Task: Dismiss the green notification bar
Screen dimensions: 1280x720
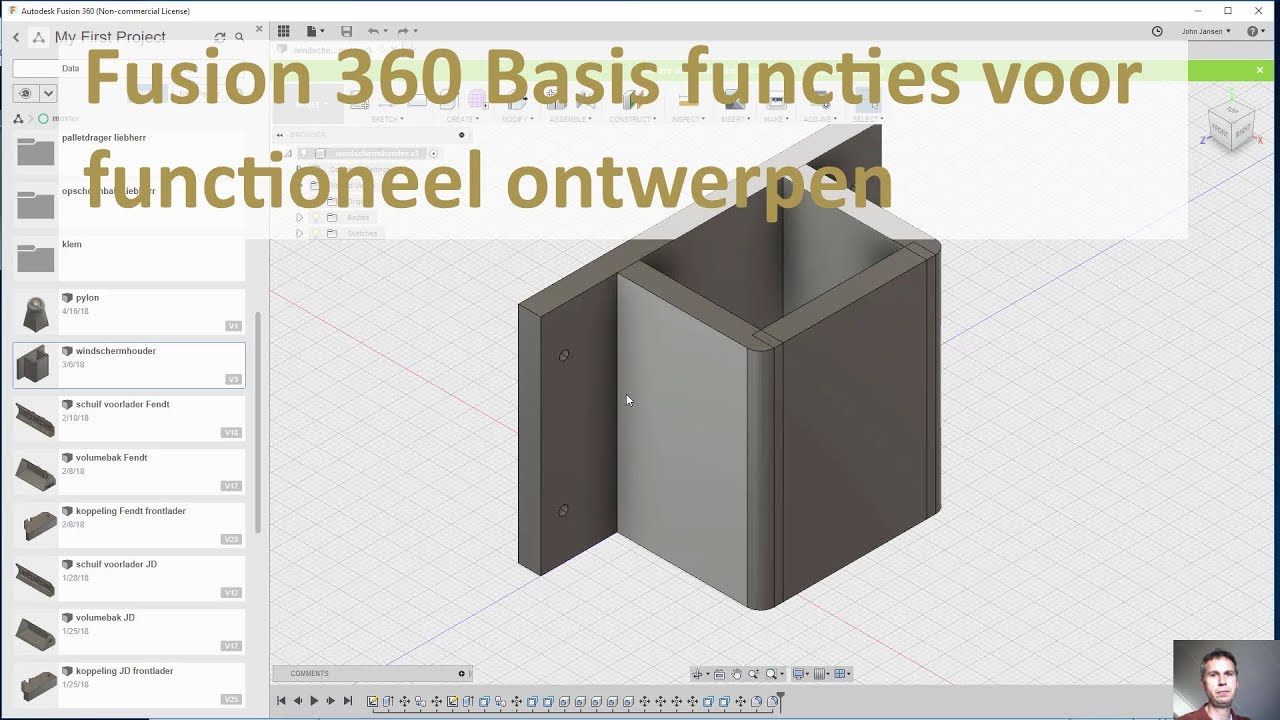Action: (x=1260, y=70)
